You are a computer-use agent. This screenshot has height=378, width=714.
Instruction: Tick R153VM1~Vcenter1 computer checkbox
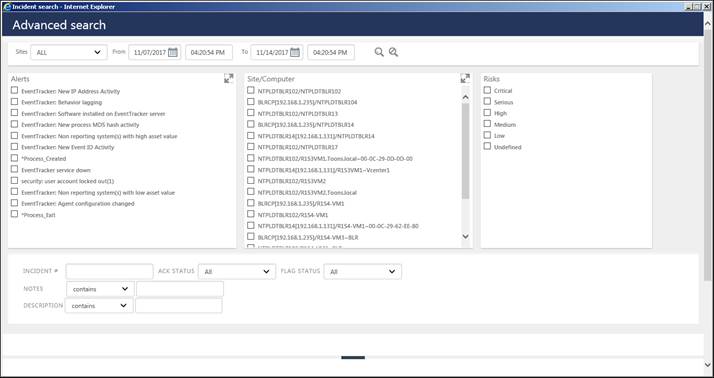click(251, 169)
